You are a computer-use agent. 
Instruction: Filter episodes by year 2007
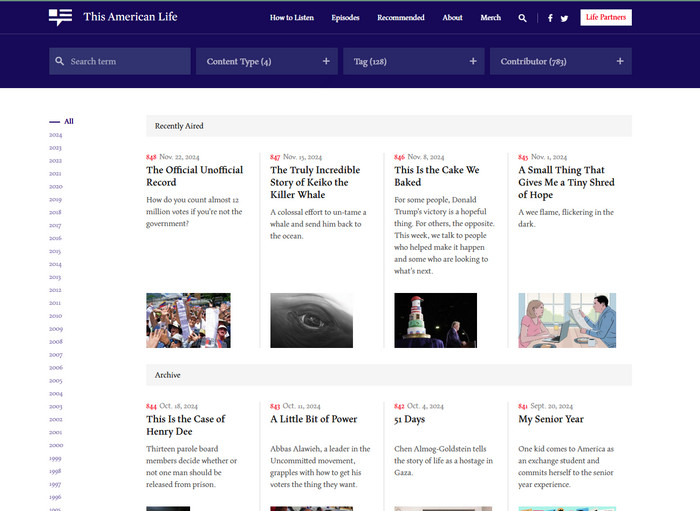[55, 355]
